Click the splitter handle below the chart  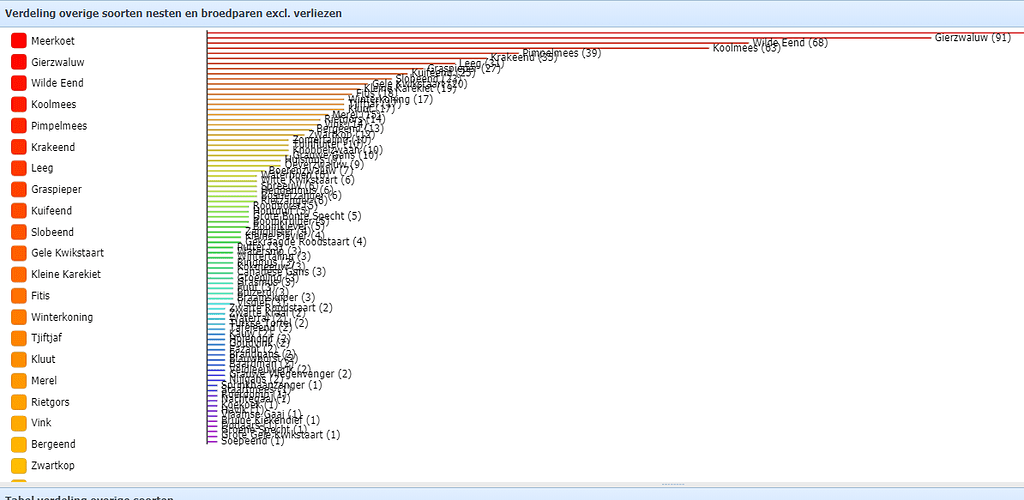click(672, 484)
